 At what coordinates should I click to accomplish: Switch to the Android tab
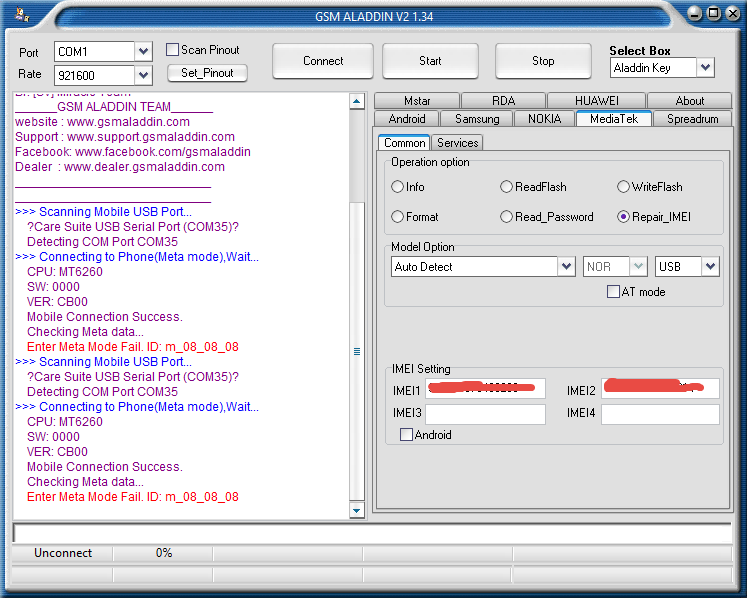407,119
